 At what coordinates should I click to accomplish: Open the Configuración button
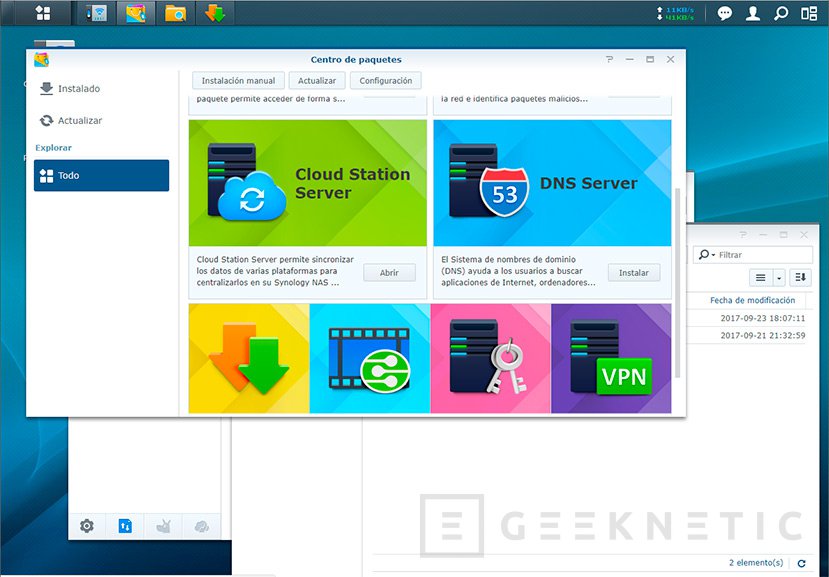(385, 81)
